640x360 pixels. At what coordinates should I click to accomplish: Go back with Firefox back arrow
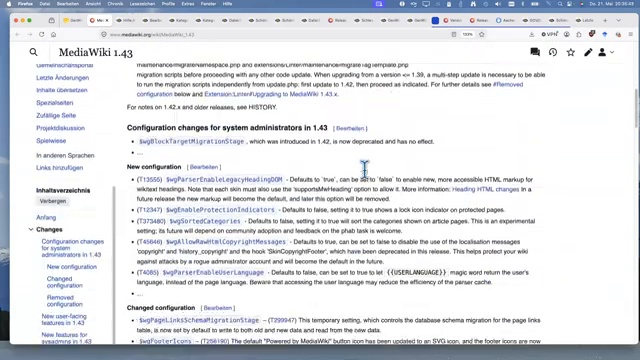point(18,35)
